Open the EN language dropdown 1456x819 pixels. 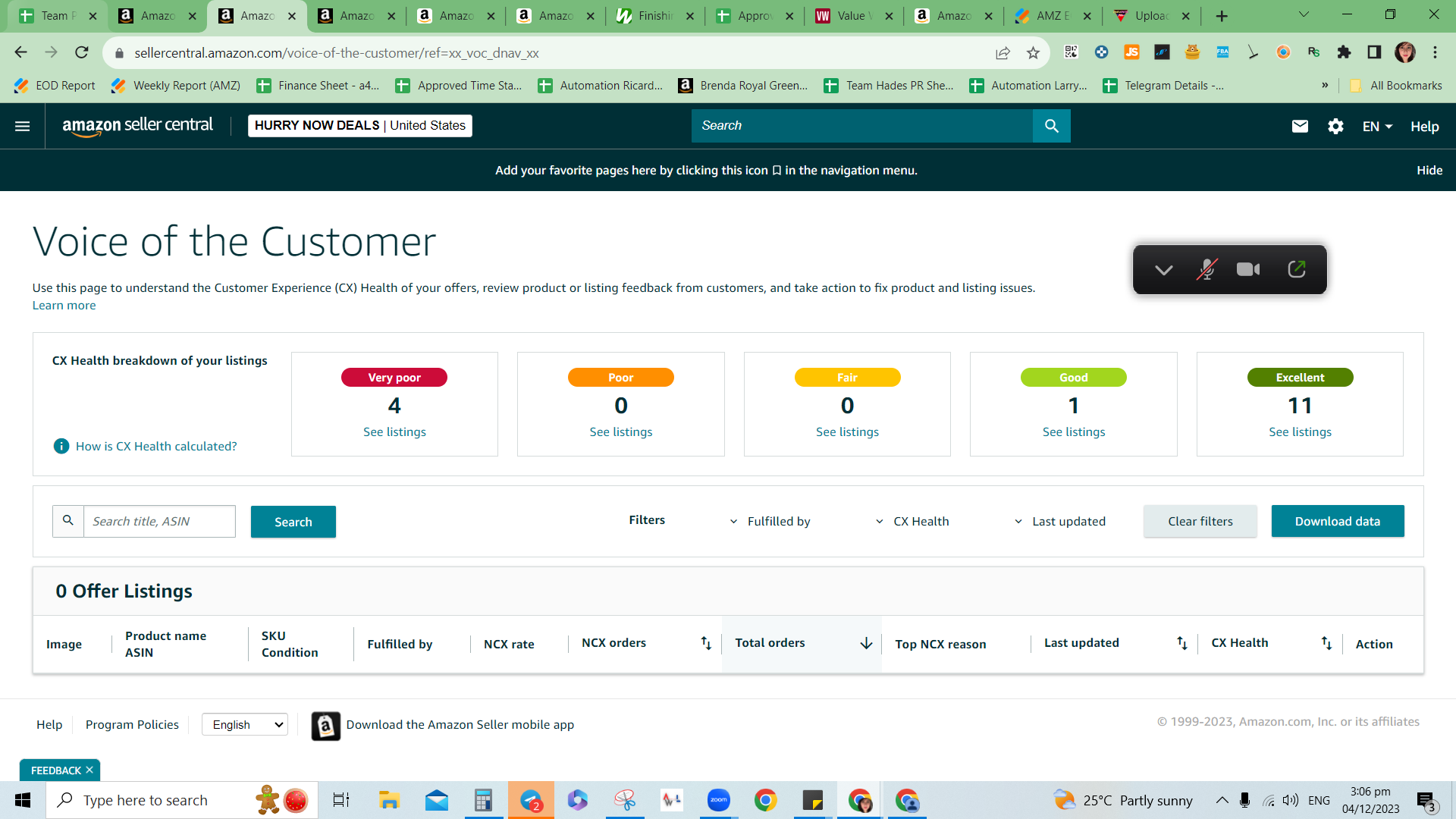1377,127
